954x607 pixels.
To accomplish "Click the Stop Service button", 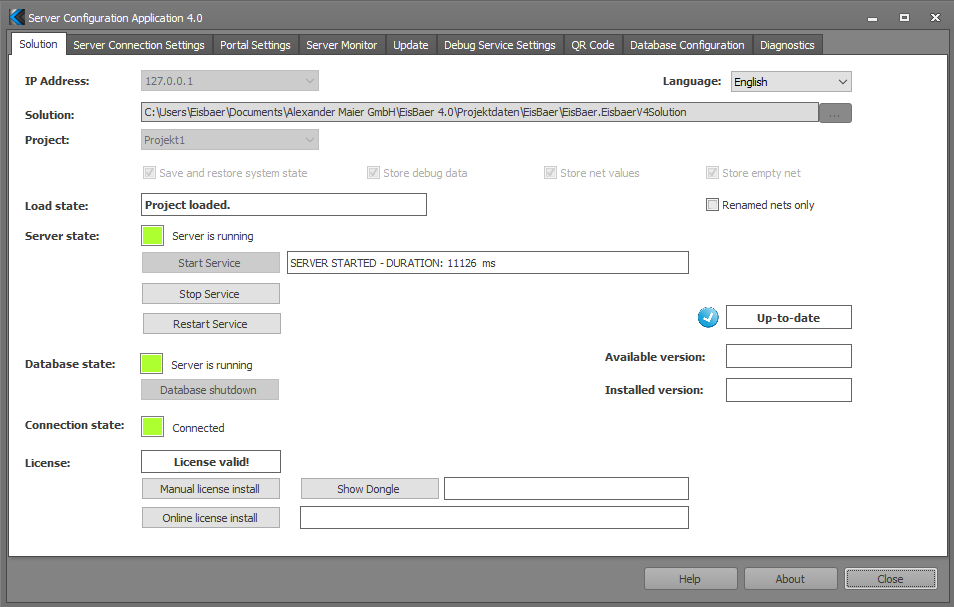I will coord(211,294).
